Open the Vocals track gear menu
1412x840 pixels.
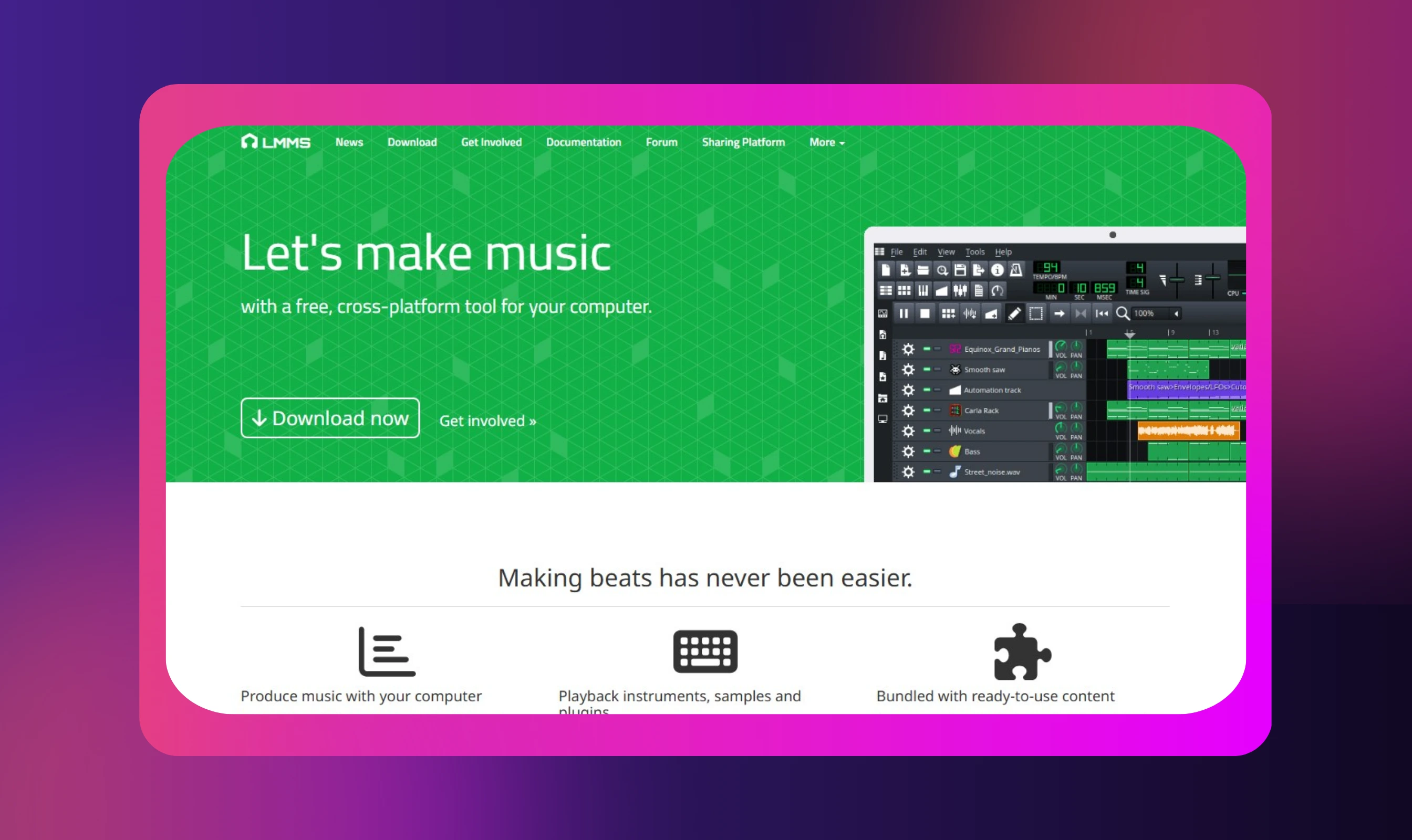[908, 430]
